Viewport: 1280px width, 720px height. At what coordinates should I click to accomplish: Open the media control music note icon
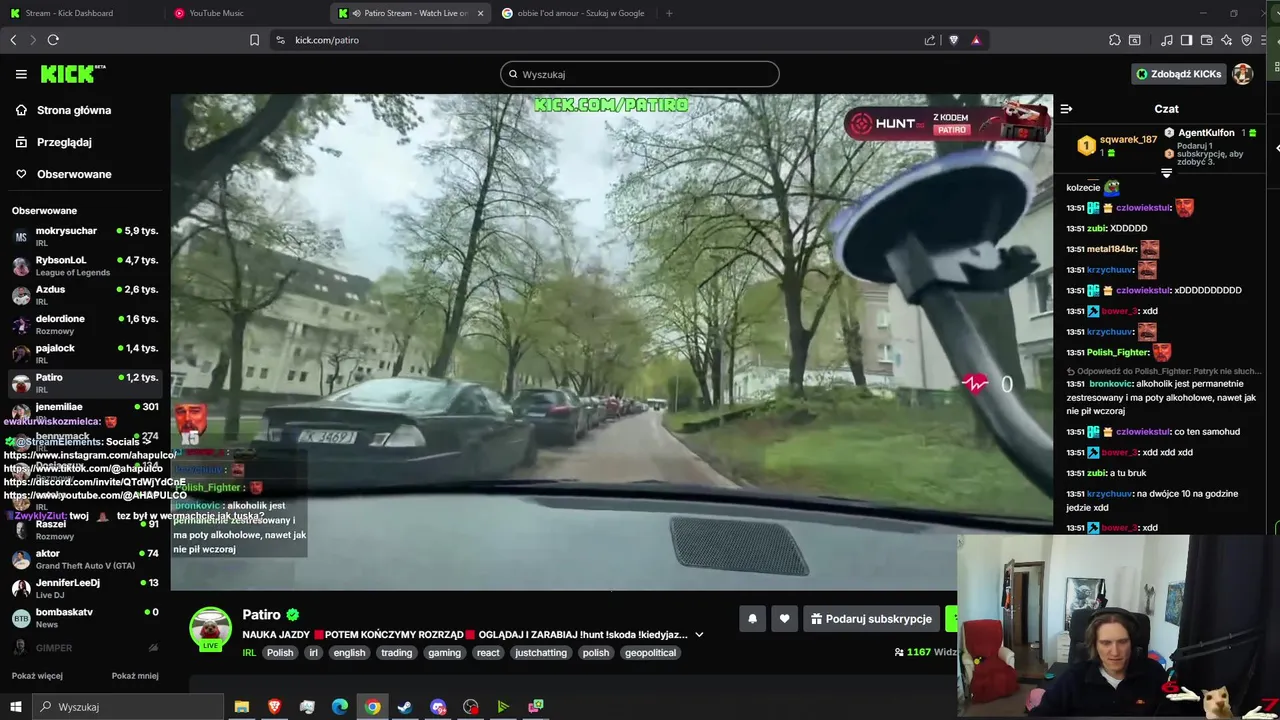[1166, 40]
